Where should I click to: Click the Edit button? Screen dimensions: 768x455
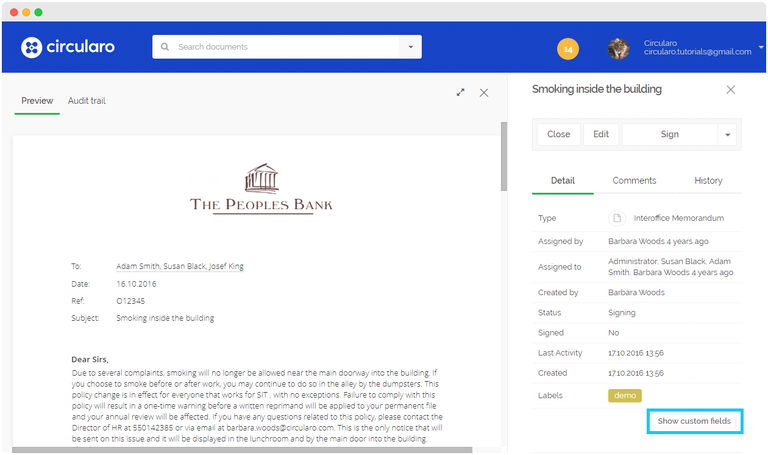click(600, 135)
